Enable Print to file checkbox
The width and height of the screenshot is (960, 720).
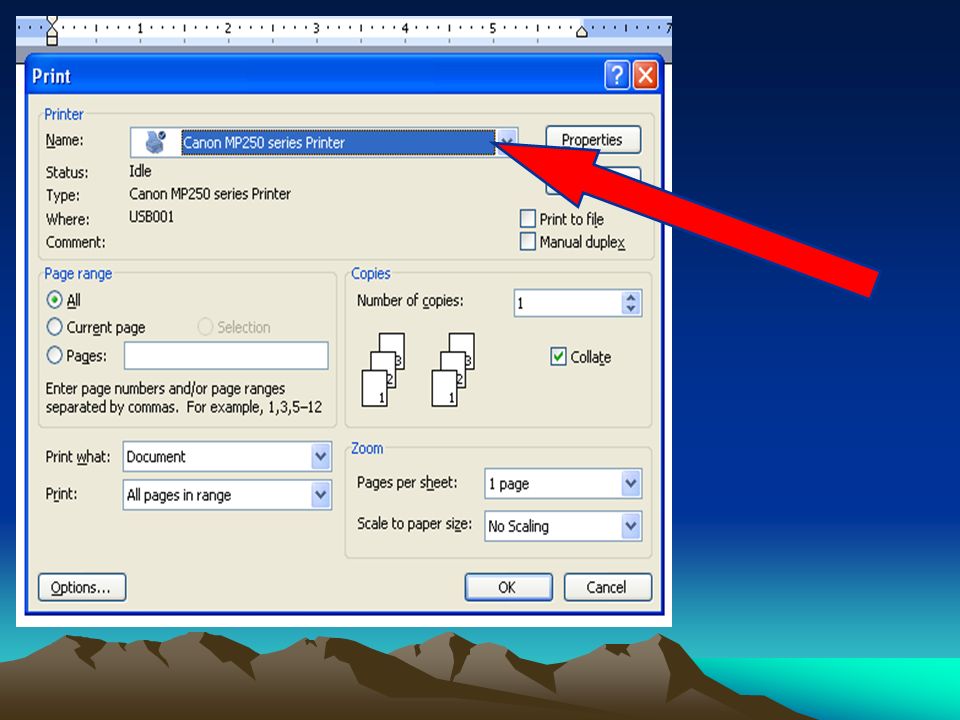(x=527, y=219)
